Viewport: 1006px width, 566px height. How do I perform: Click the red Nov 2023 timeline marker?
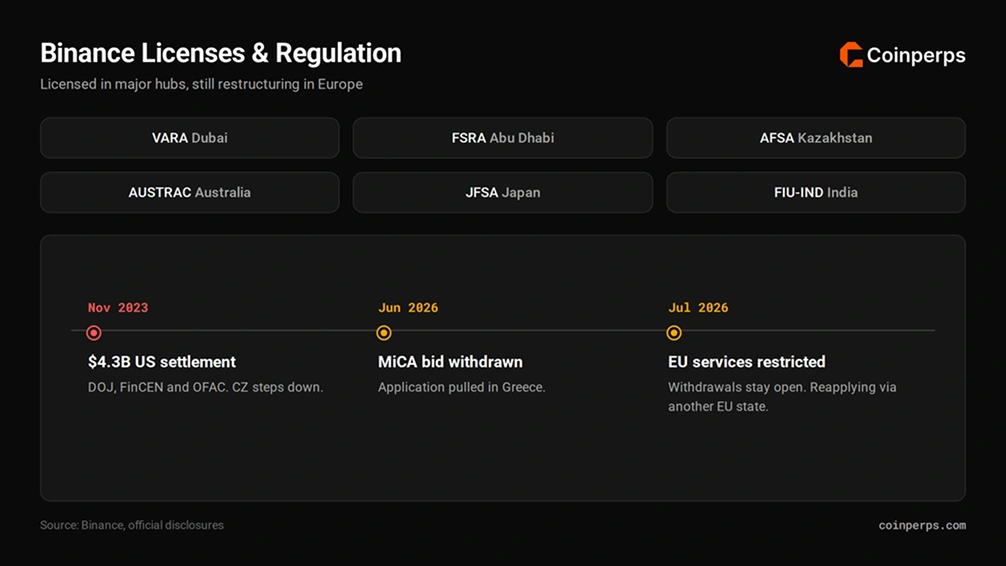point(94,333)
